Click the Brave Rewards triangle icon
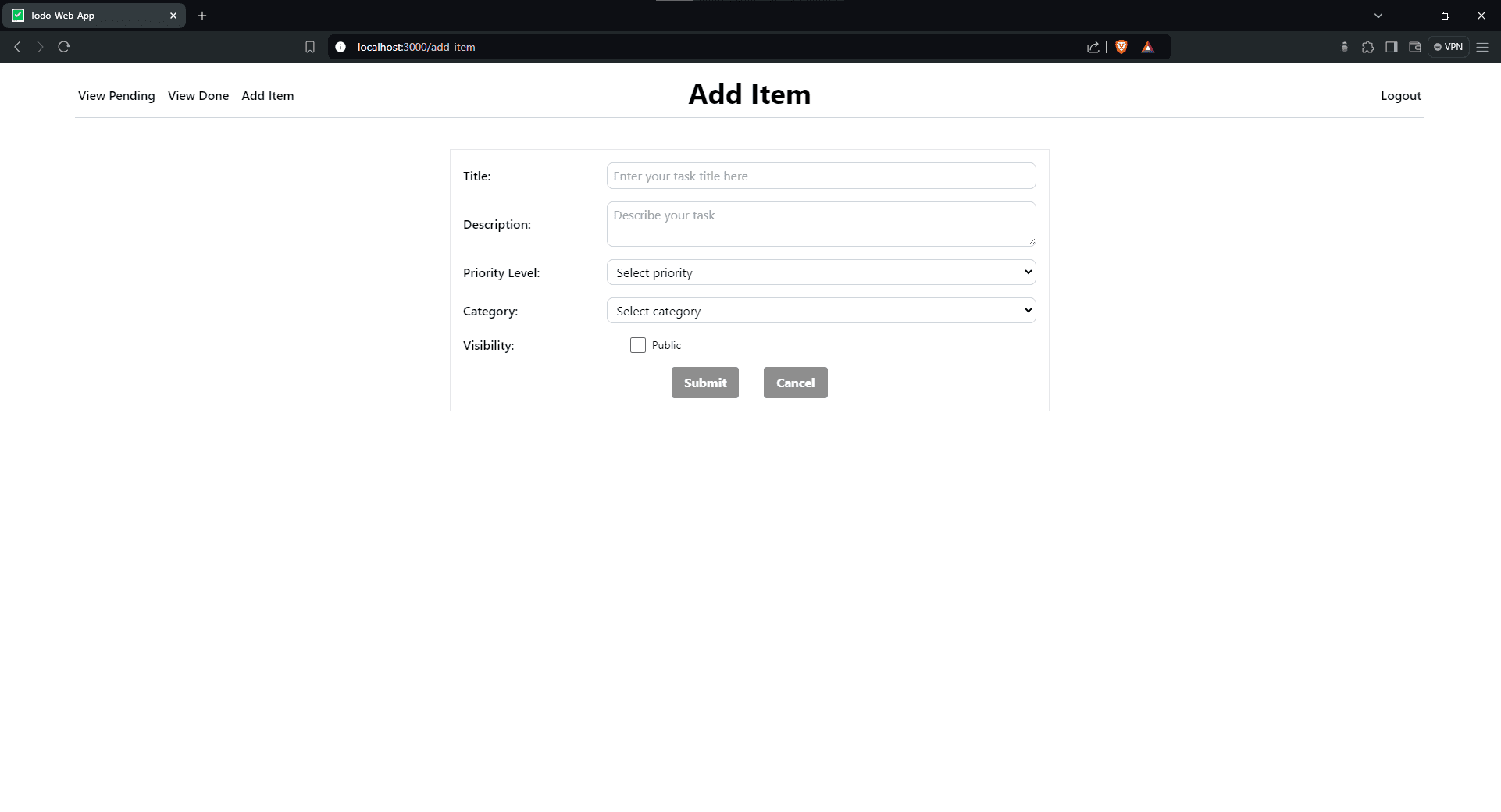This screenshot has width=1501, height=812. coord(1147,47)
